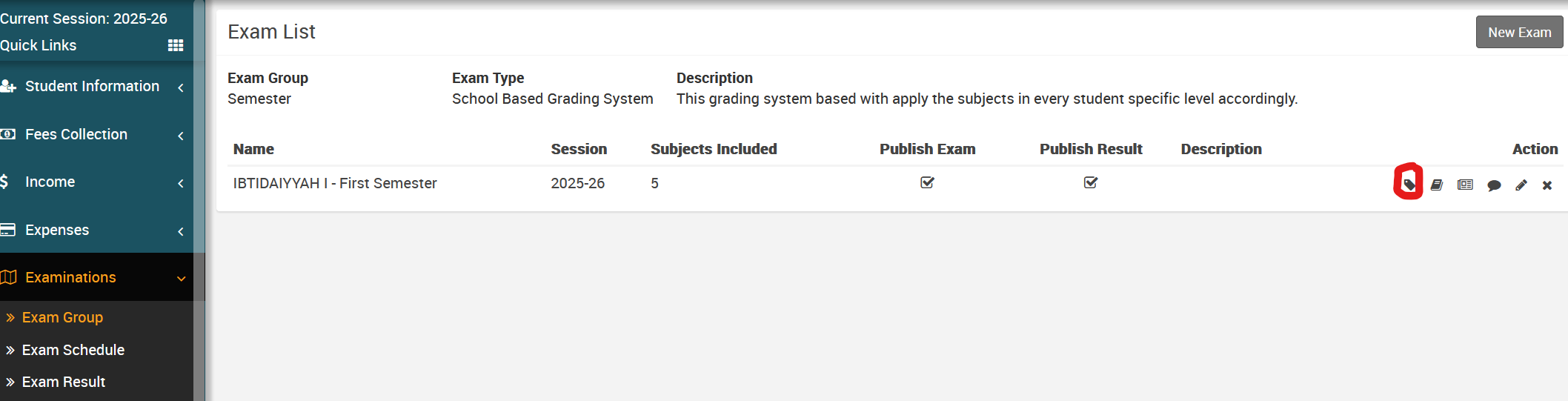Click the IBTIDAIYYAH I - First Semester row name
Viewport: 1568px width, 401px height.
point(335,183)
